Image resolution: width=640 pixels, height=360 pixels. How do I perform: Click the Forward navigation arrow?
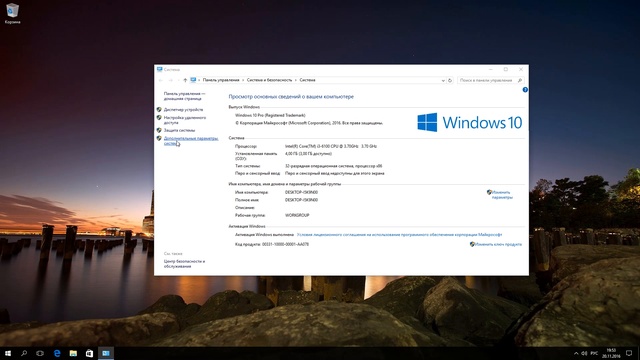[171, 80]
